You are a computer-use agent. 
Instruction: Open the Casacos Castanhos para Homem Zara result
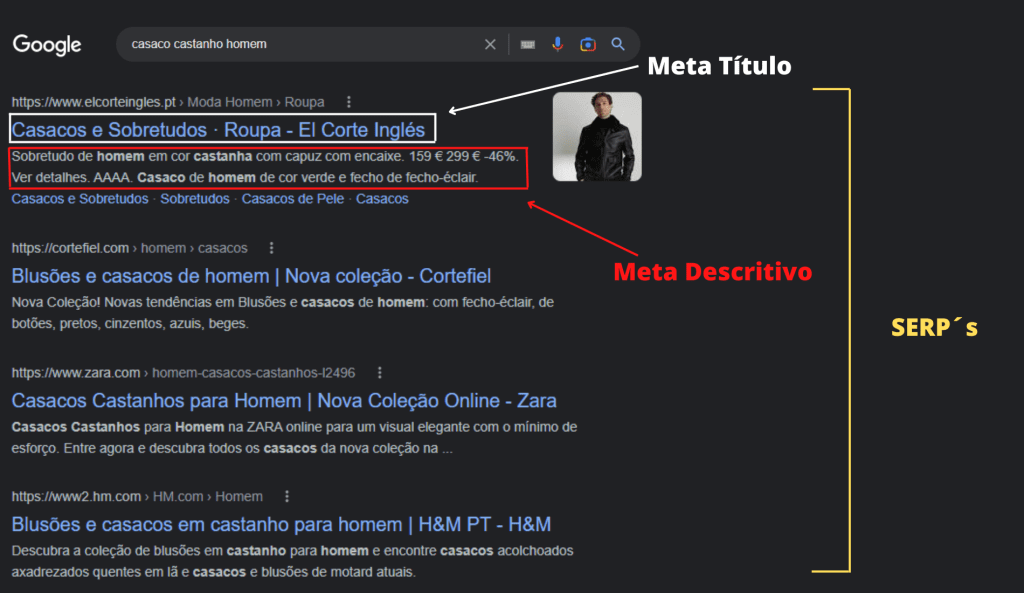[x=284, y=400]
